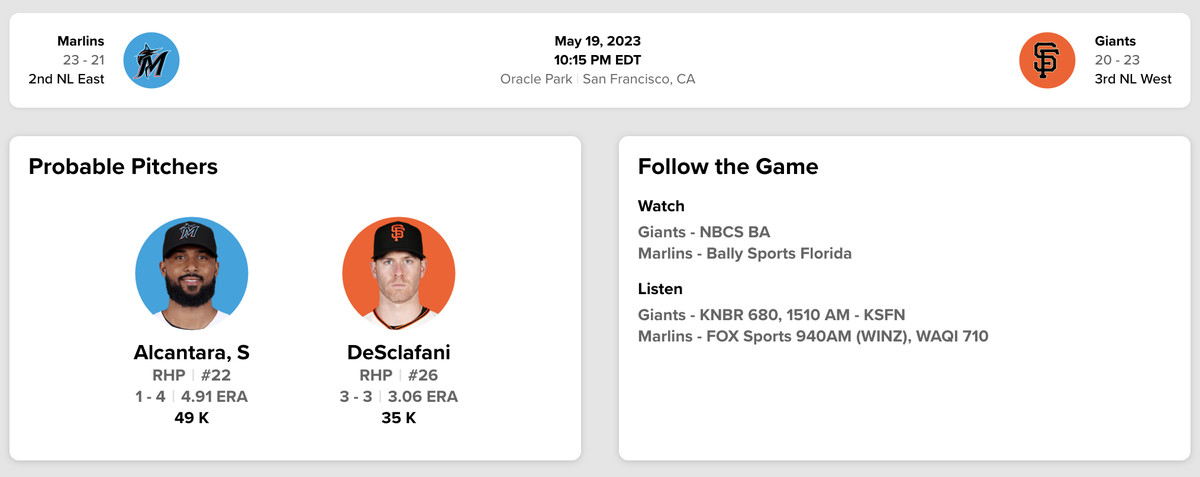This screenshot has height=477, width=1200.
Task: Click the Marlins 23 - 21 record
Action: 83,60
